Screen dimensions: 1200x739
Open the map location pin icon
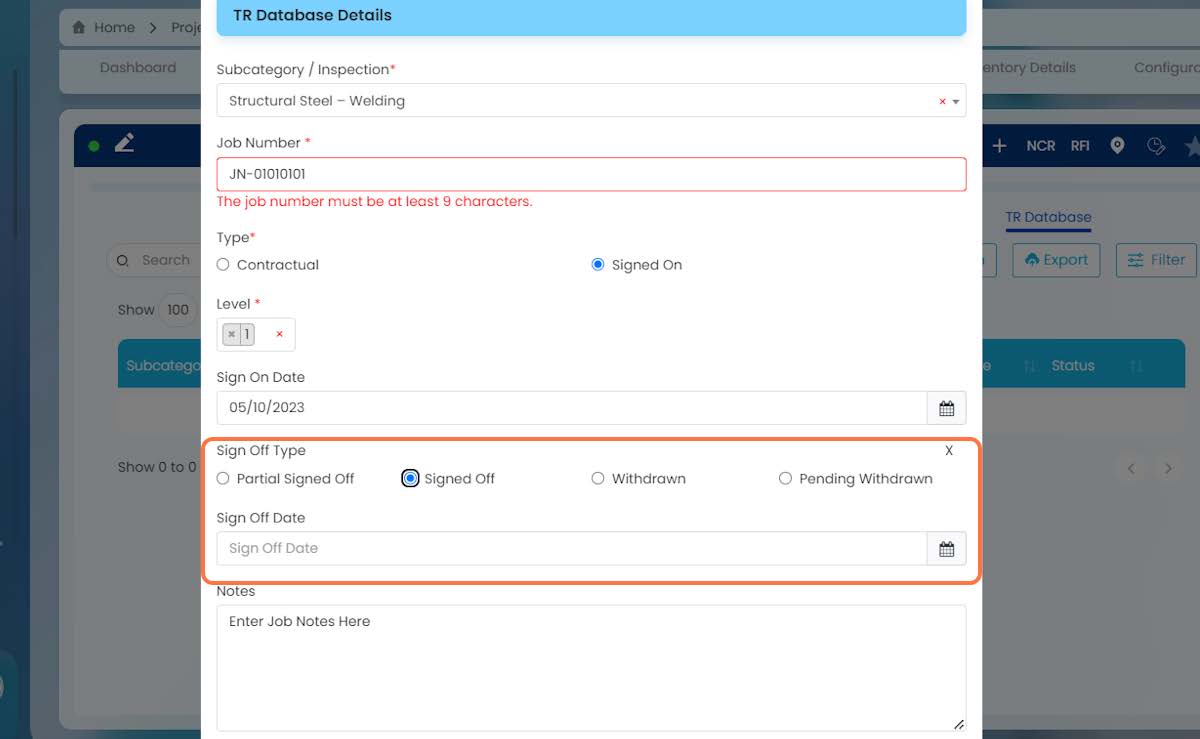[1117, 146]
